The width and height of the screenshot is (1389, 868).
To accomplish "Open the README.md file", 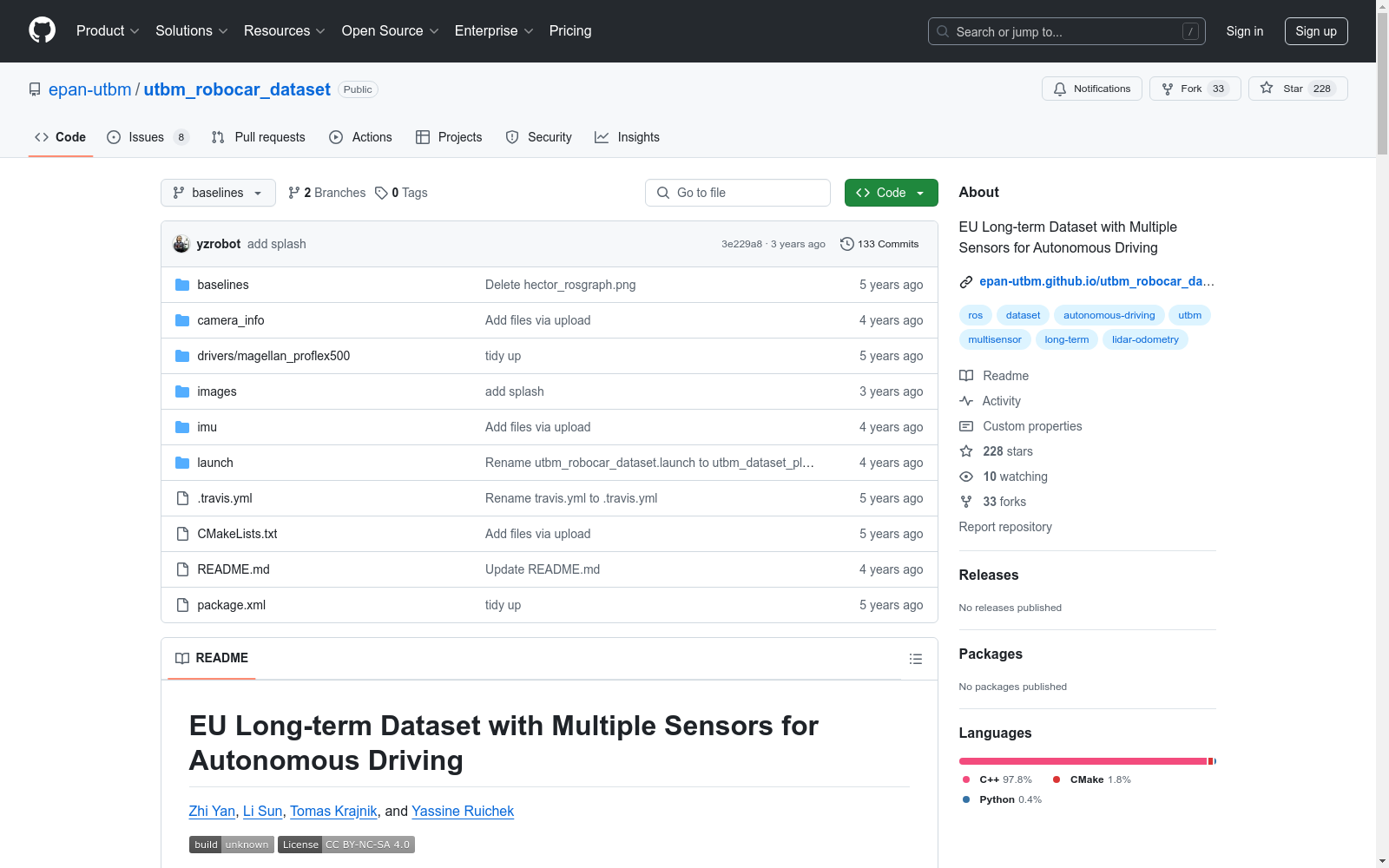I will click(234, 569).
